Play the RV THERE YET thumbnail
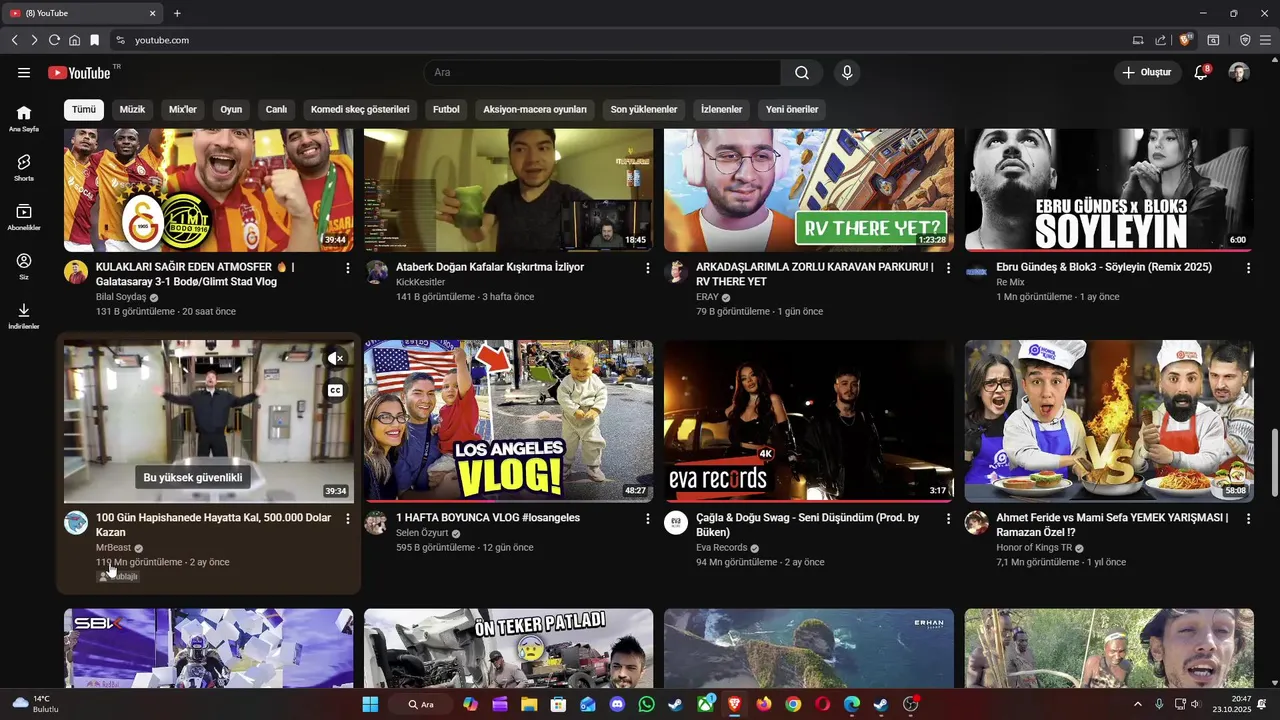1280x720 pixels. (808, 189)
